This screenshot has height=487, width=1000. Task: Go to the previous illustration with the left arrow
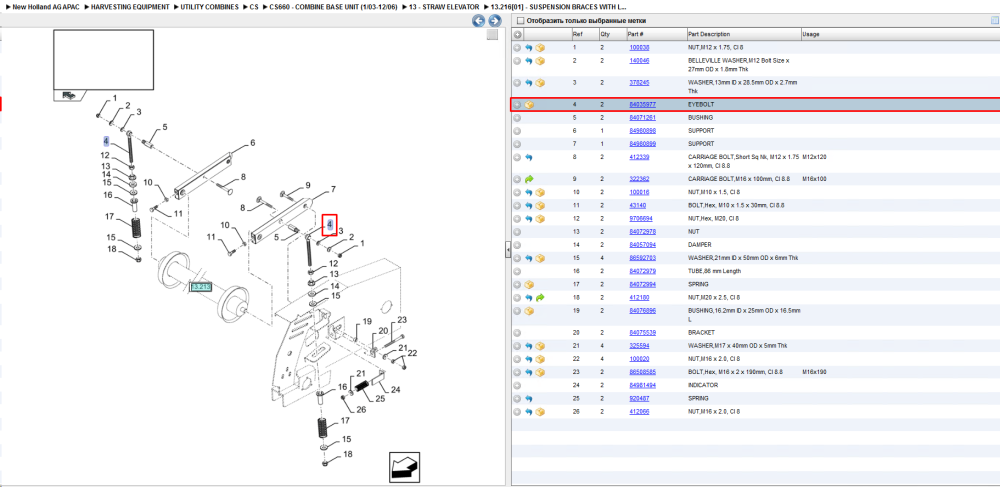click(x=478, y=21)
